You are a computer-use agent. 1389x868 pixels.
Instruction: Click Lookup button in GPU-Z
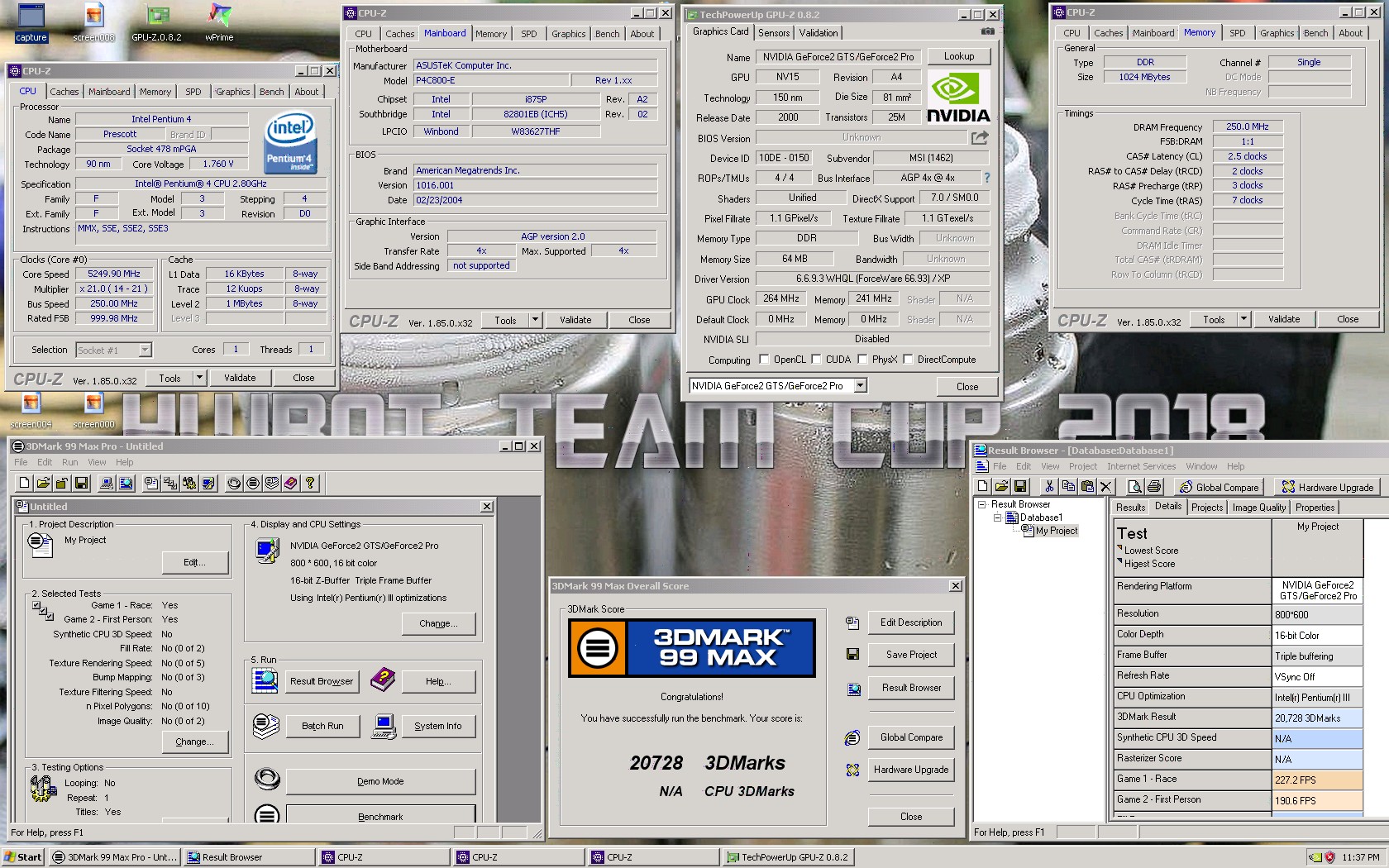(x=959, y=56)
